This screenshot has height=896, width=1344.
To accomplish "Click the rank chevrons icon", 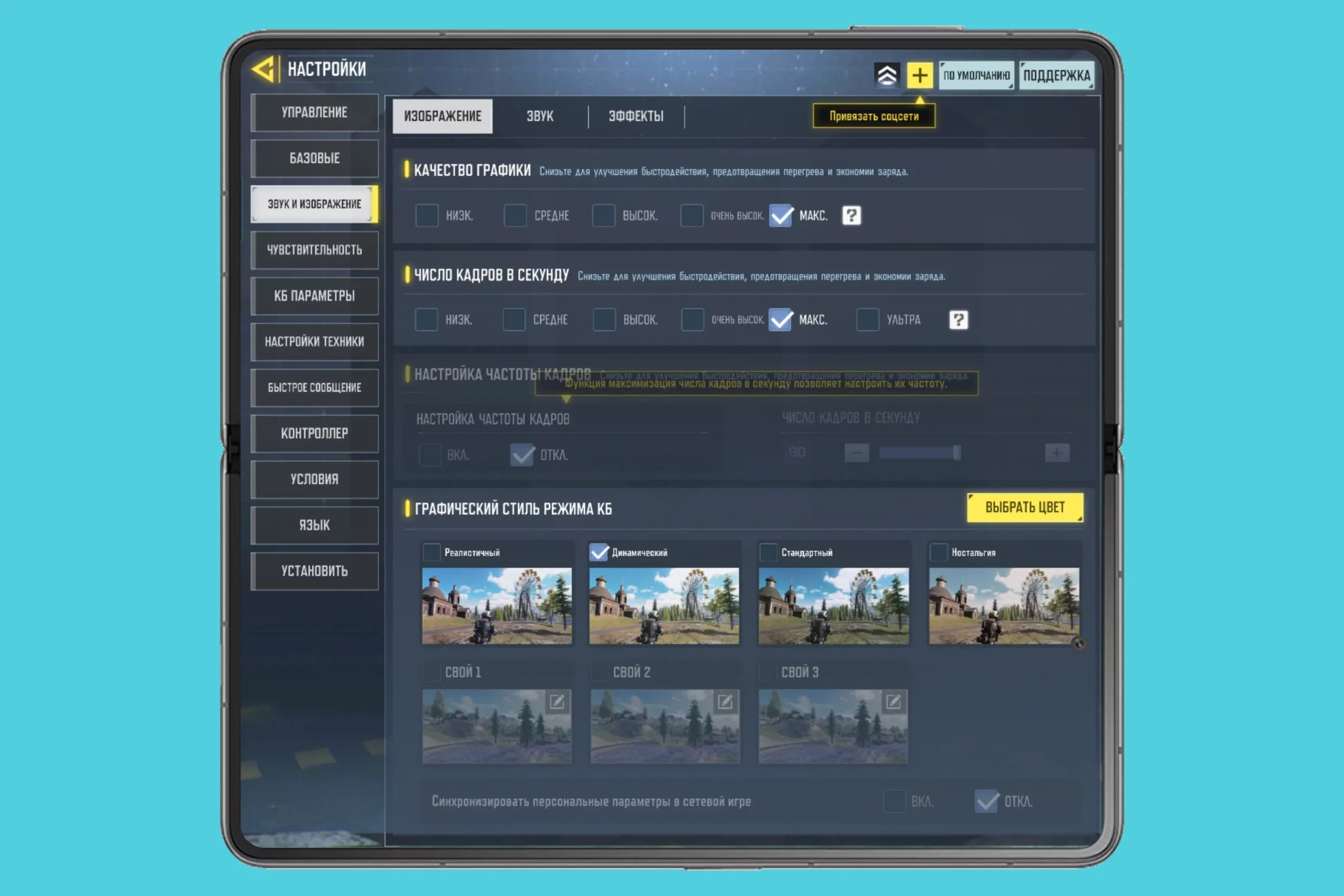I will 886,76.
